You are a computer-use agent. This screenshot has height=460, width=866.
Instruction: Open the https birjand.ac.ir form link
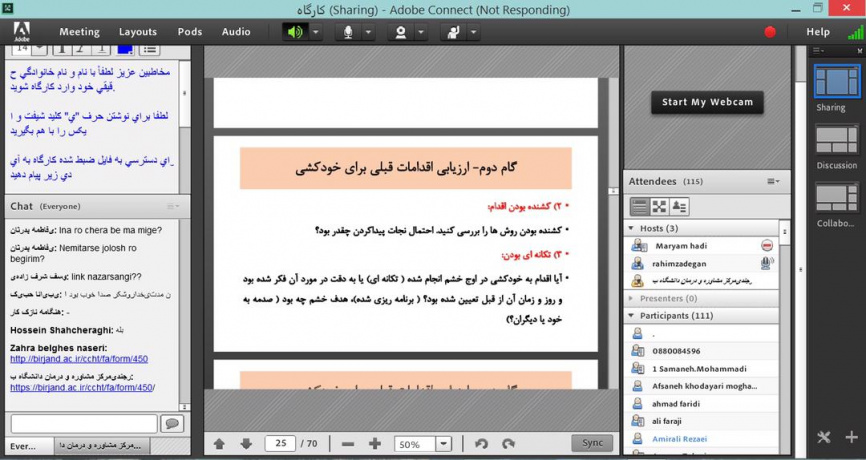click(82, 388)
